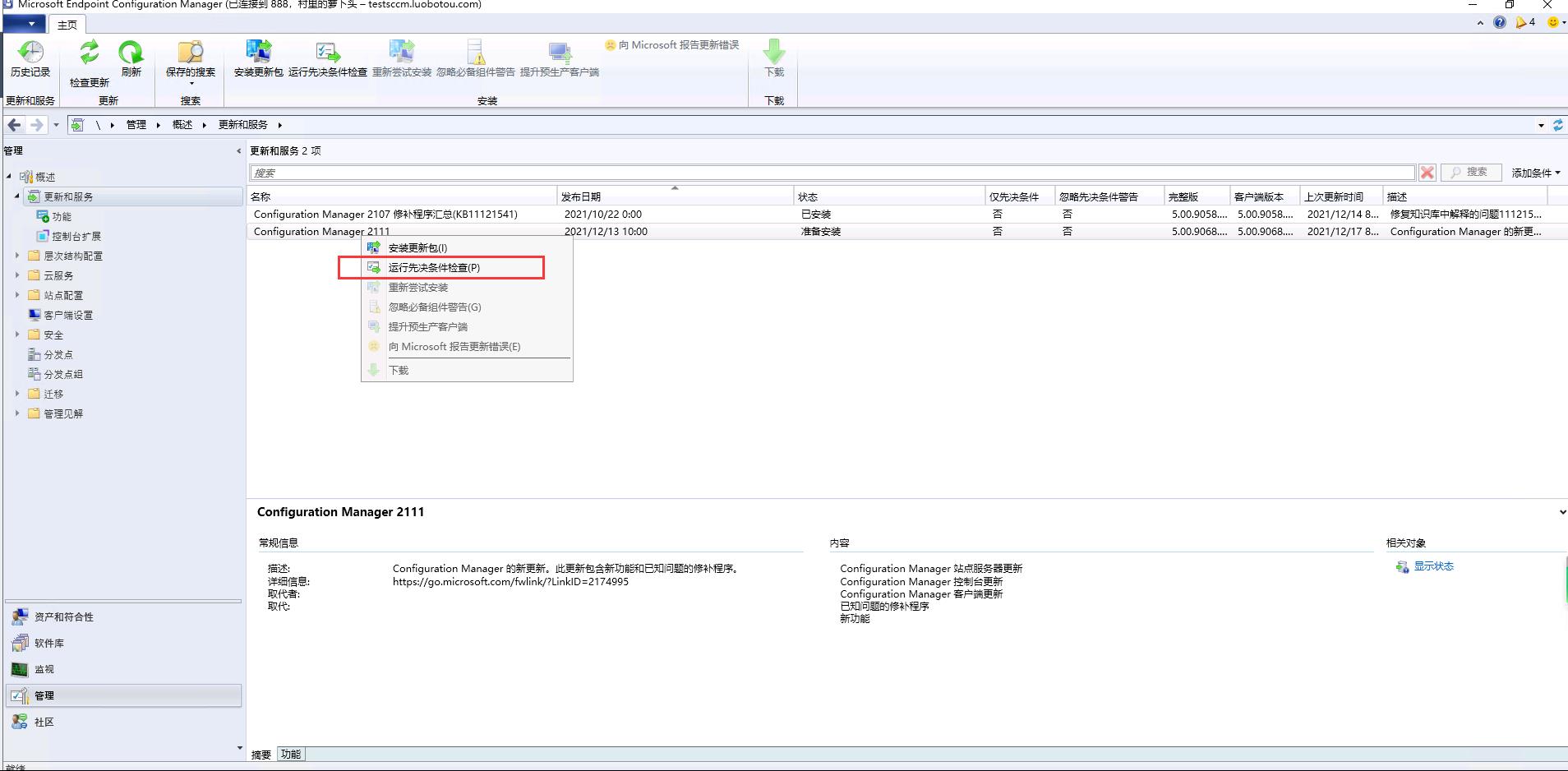The width and height of the screenshot is (1568, 771).
Task: Choose 重新尝试安装 in context menu
Action: click(467, 287)
